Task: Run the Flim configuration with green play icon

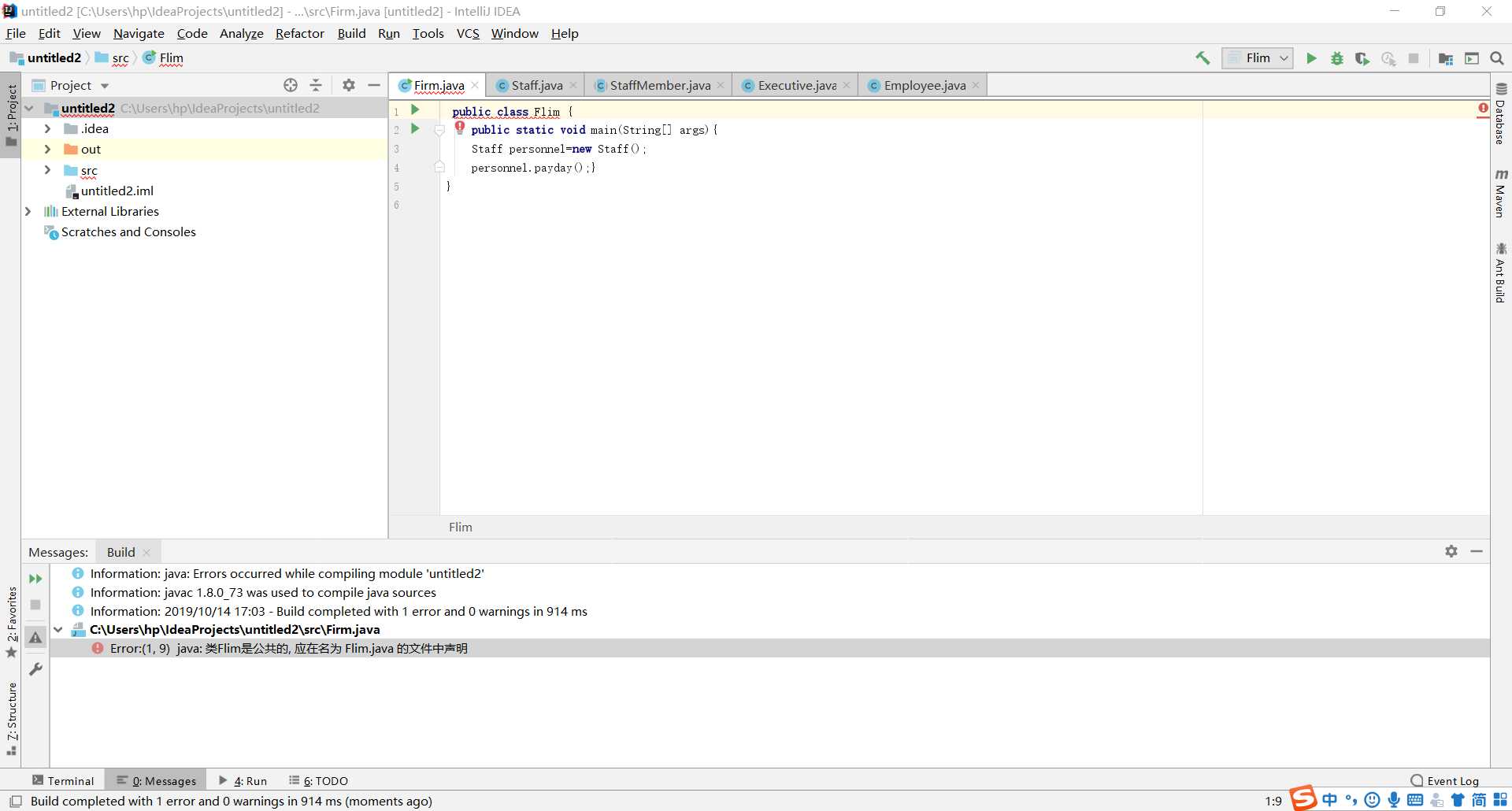Action: (x=1311, y=58)
